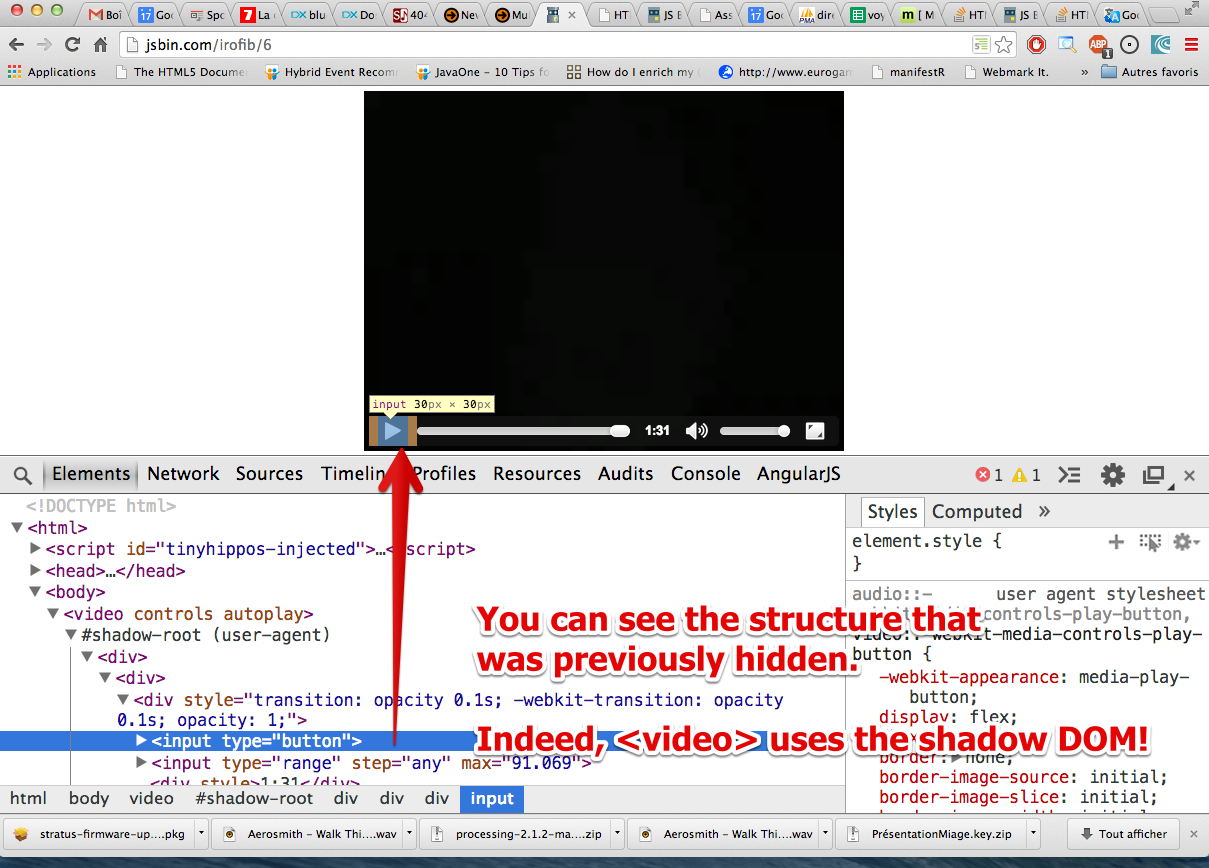Select the input breadcrumb at DevTools bottom
The image size is (1209, 868).
[x=491, y=799]
